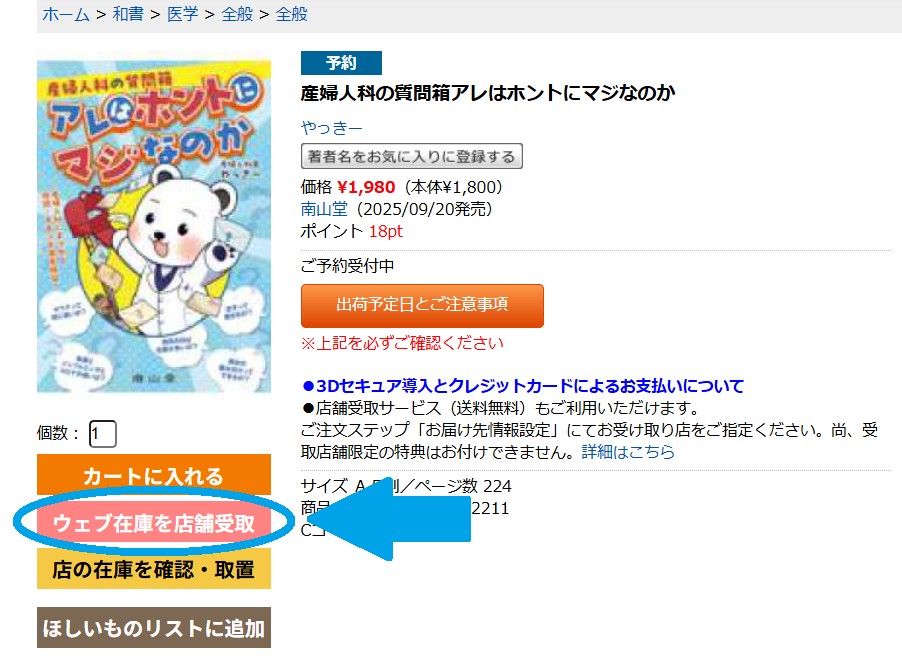
Task: Click ウェブ在庫を店舗受取 pink button
Action: [x=154, y=523]
